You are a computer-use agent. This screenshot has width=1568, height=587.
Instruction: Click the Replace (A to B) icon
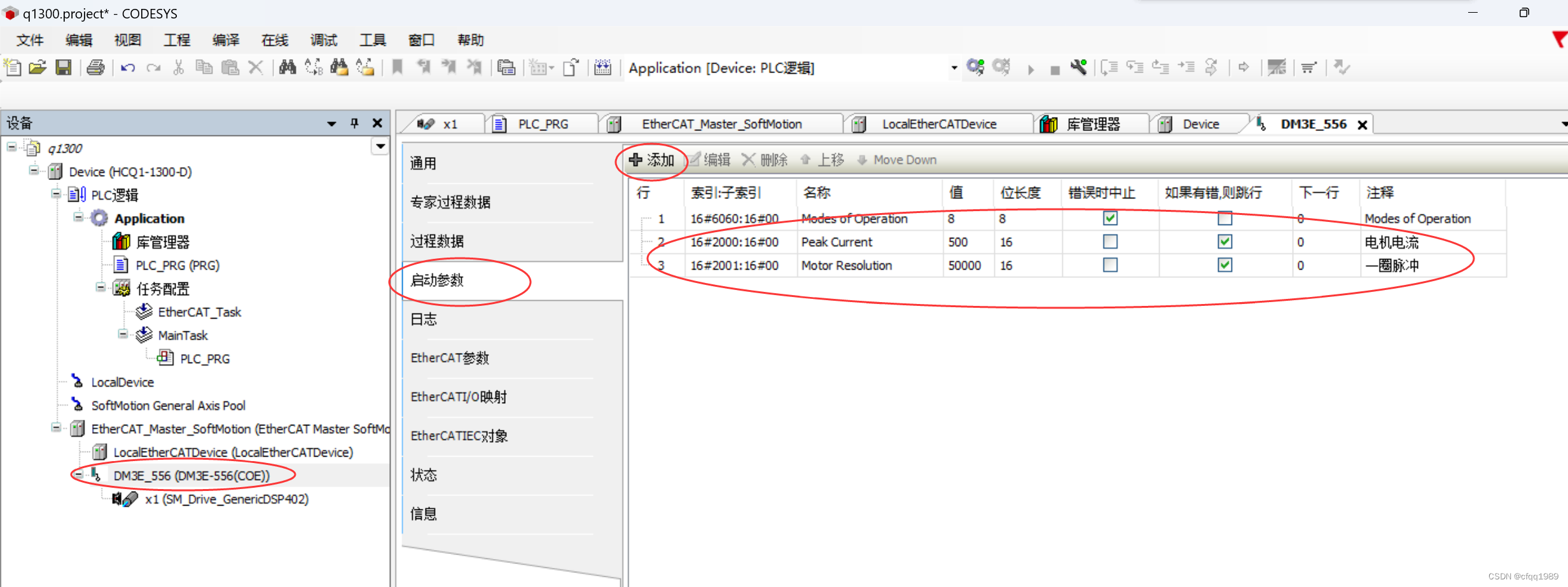[314, 67]
